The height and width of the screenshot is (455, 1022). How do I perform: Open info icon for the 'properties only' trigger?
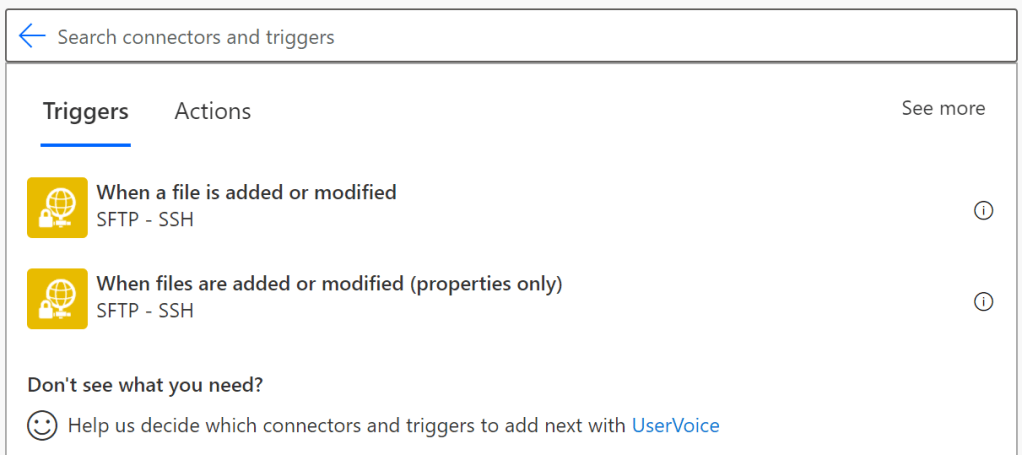click(983, 302)
